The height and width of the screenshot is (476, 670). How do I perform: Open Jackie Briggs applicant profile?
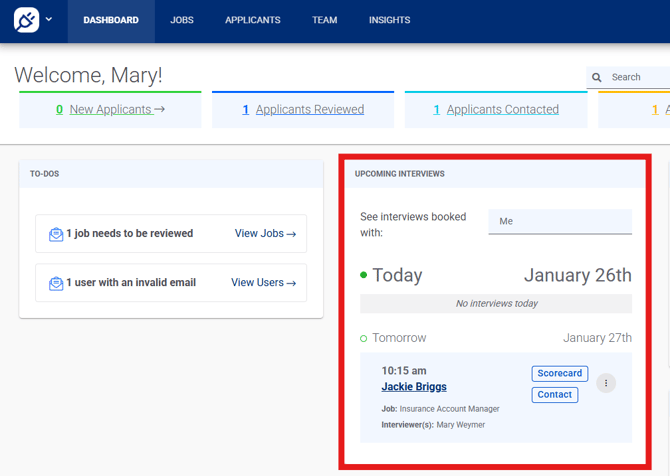tap(414, 387)
